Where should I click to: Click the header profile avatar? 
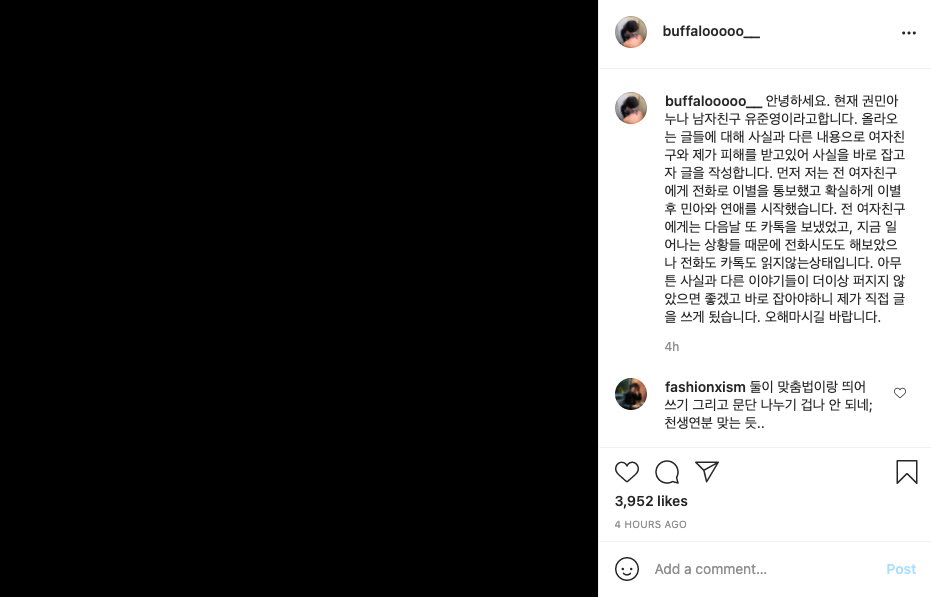pyautogui.click(x=631, y=31)
